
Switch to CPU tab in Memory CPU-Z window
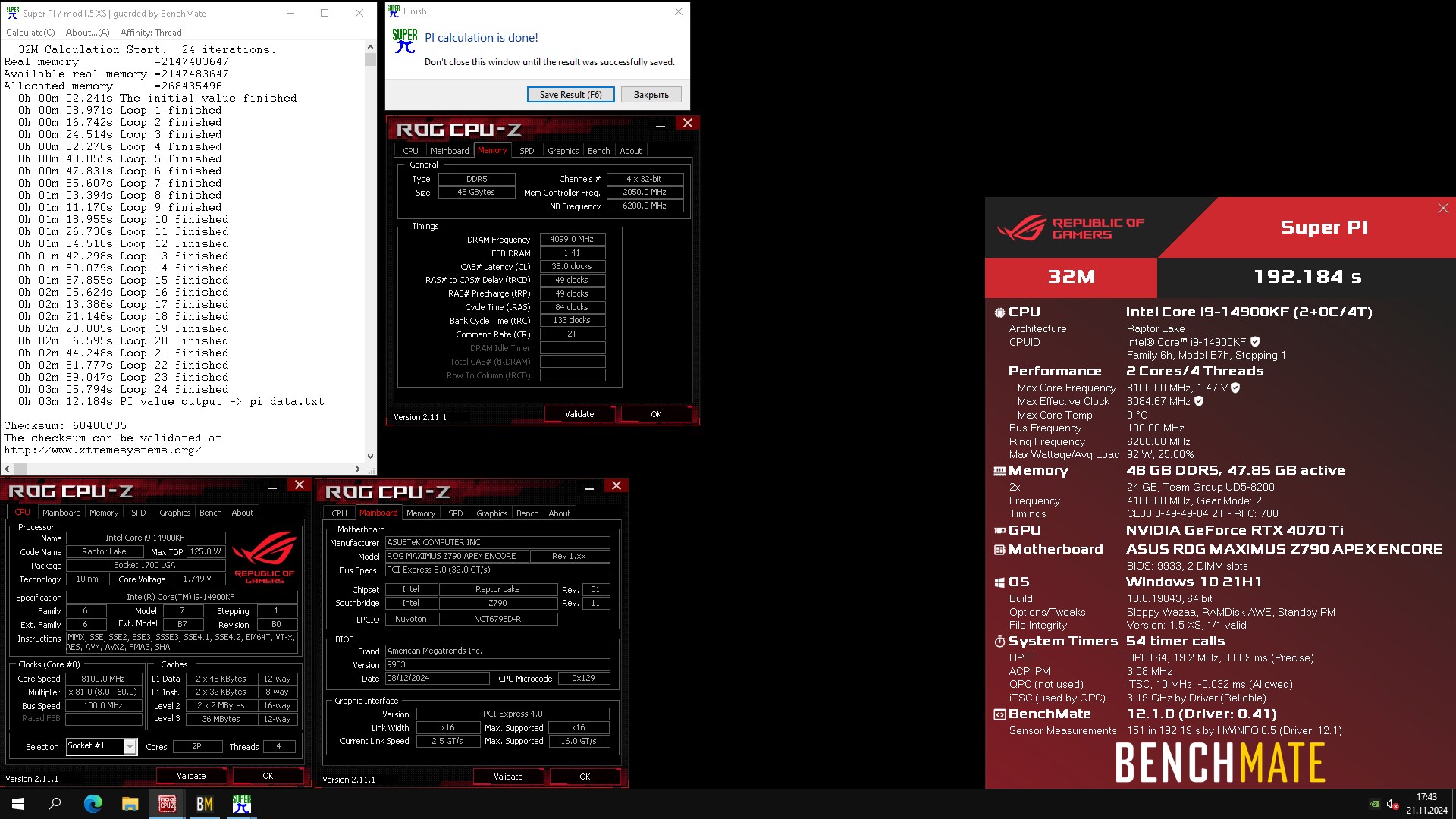point(410,151)
